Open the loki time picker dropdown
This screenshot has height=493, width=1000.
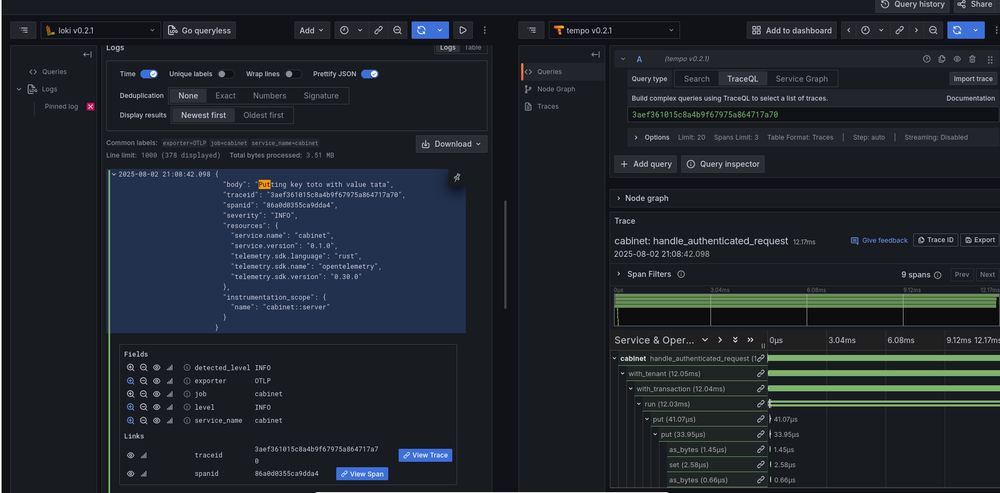(351, 30)
